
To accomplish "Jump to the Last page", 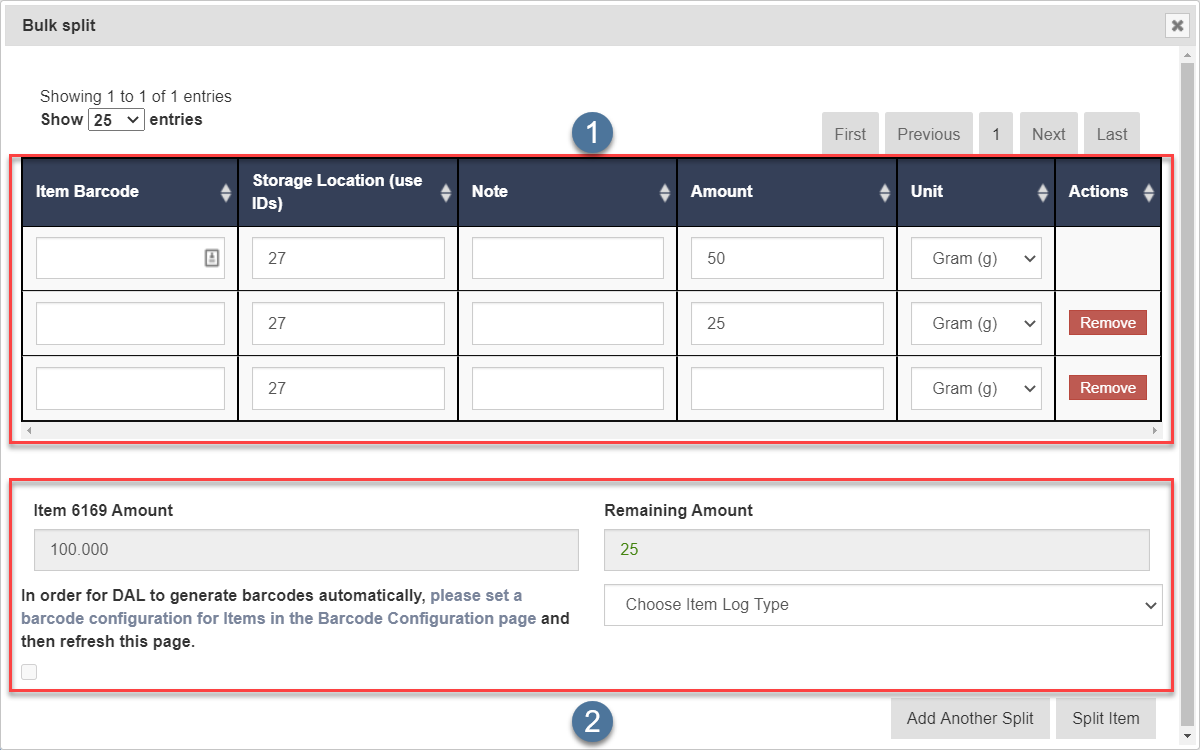I will pos(1111,134).
